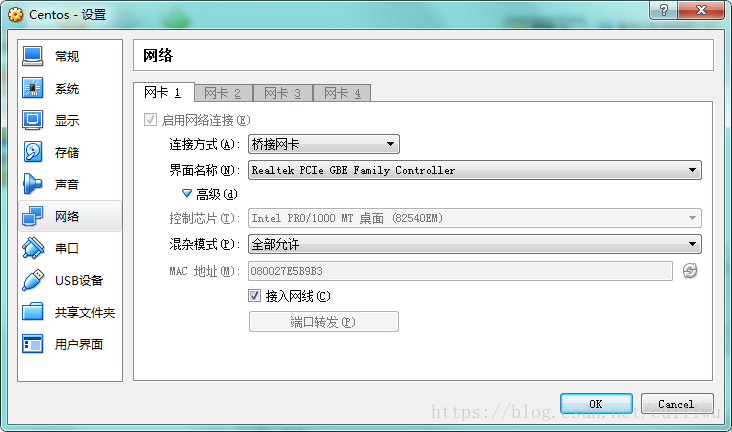Click the 系统 label in sidebar
732x432 pixels.
coord(67,88)
